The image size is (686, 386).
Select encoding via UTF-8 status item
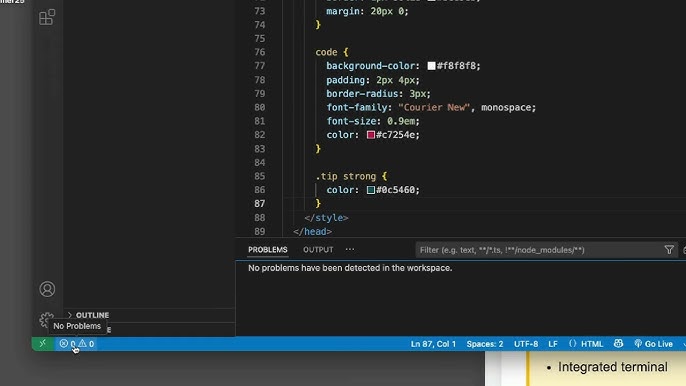tap(526, 344)
